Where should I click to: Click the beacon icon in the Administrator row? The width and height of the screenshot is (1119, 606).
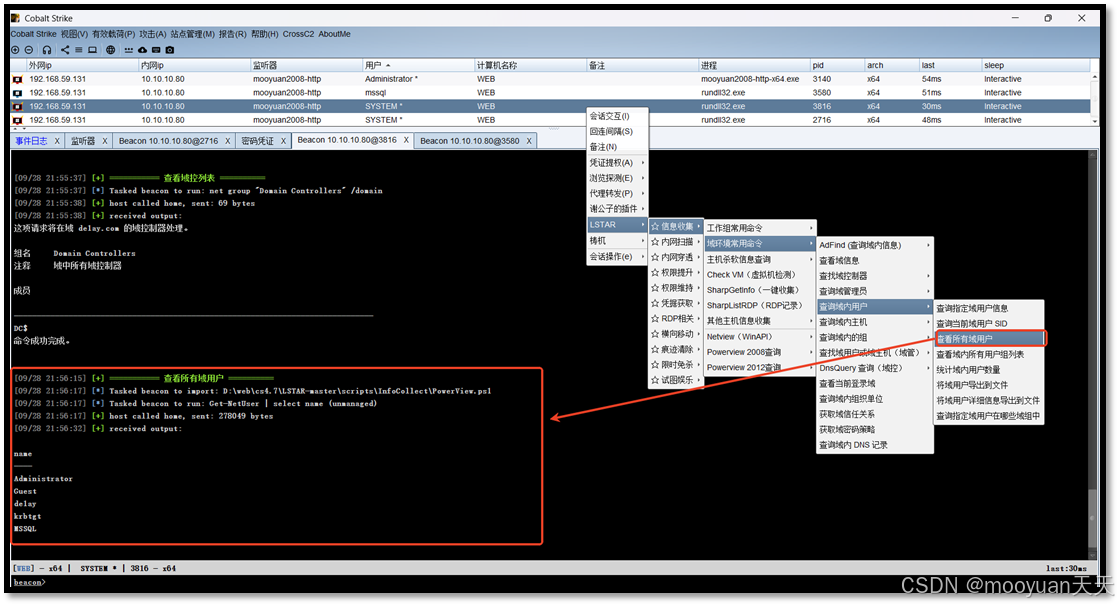click(x=18, y=79)
